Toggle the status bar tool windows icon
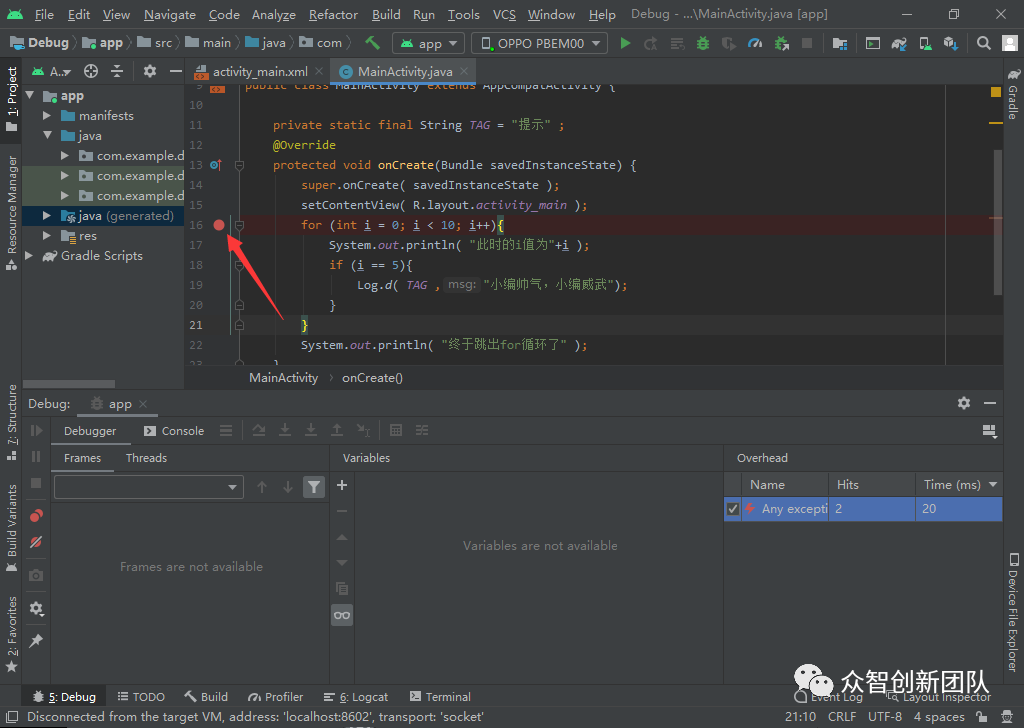The image size is (1024, 728). pyautogui.click(x=12, y=716)
